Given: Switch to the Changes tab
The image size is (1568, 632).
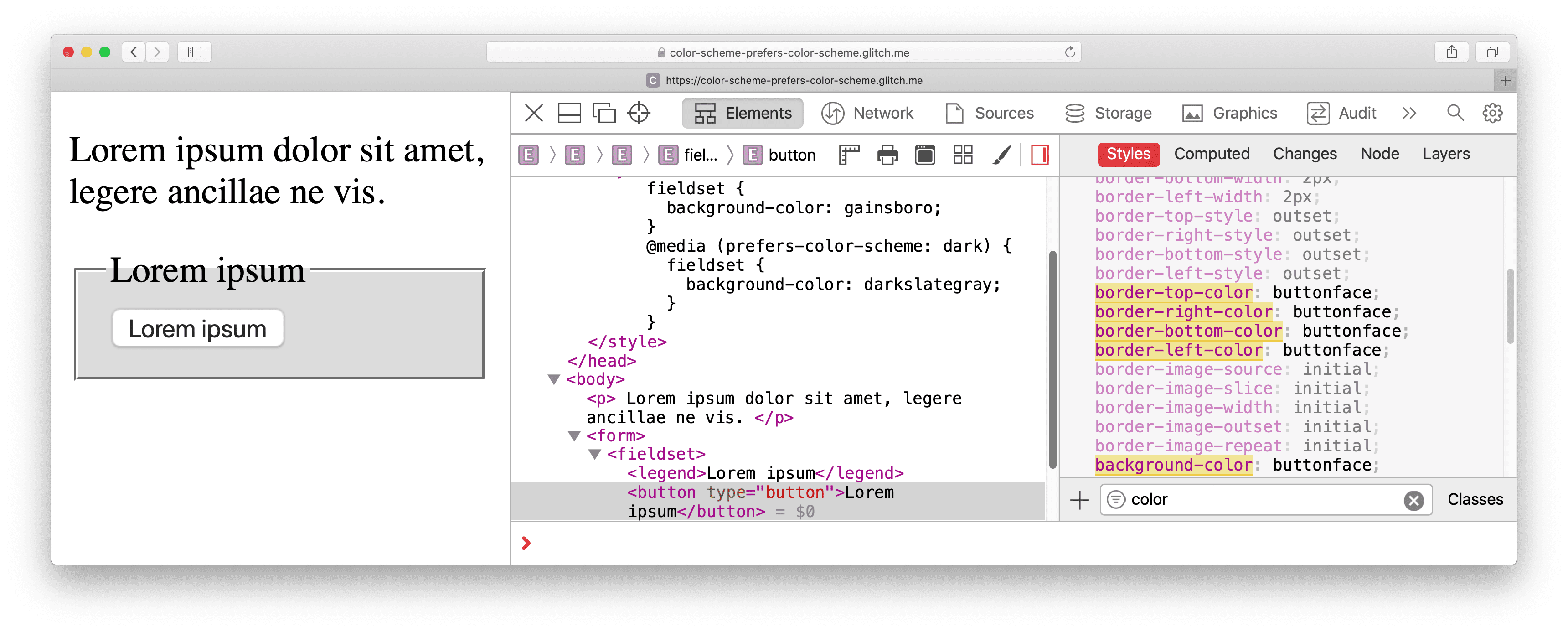Looking at the screenshot, I should coord(1304,153).
